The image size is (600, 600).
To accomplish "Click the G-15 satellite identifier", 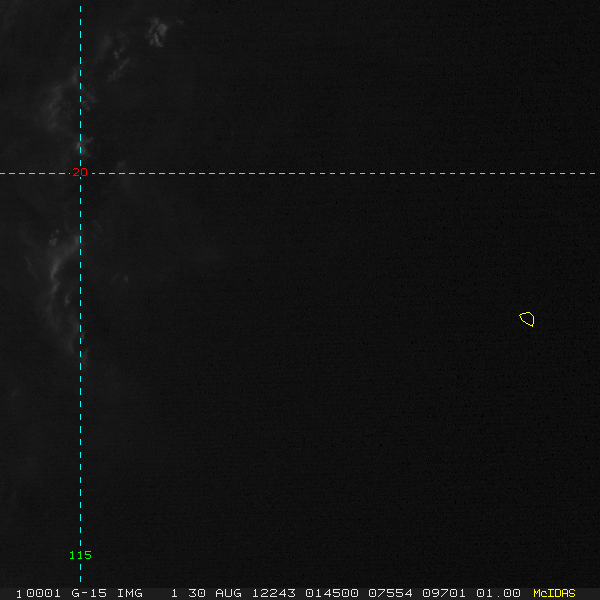I will (89, 593).
